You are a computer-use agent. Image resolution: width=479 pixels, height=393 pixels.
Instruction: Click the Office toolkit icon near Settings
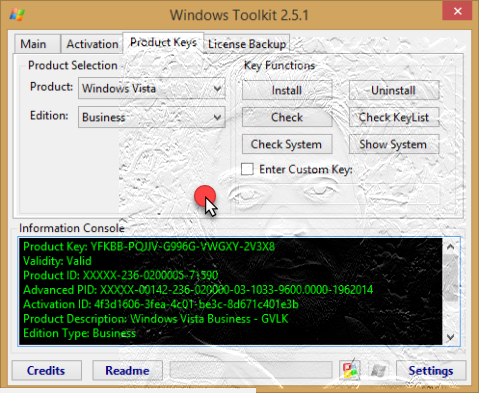(350, 370)
